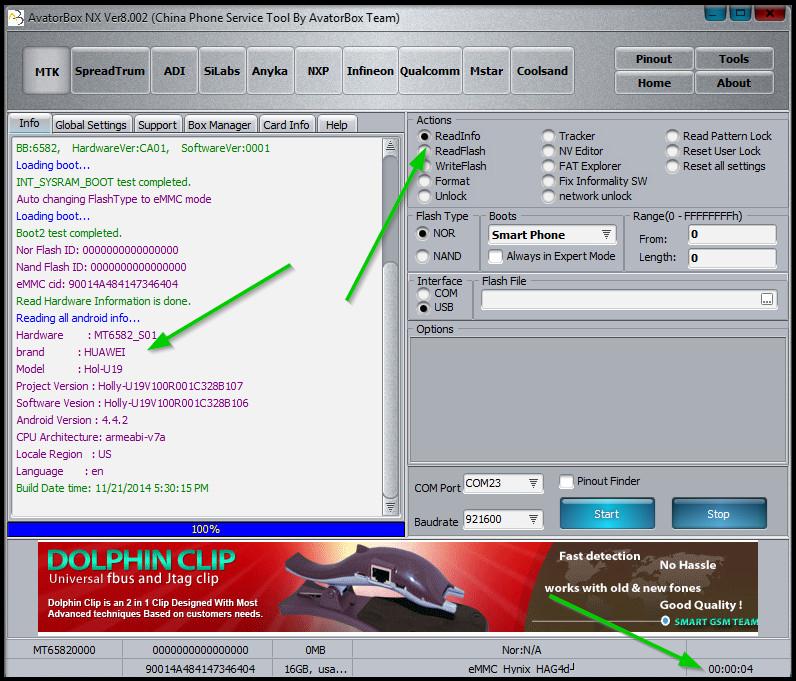The image size is (796, 681).
Task: Switch to the Global Settings tab
Action: (x=91, y=125)
